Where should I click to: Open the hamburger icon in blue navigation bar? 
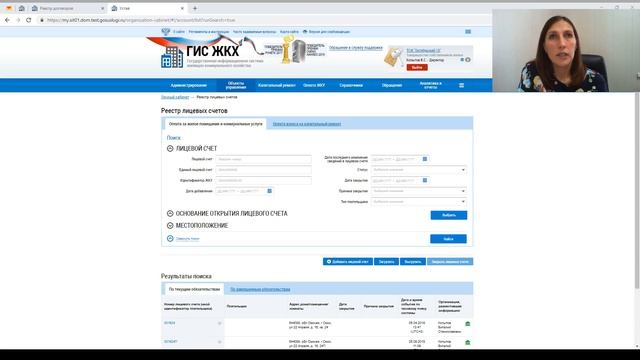click(461, 85)
